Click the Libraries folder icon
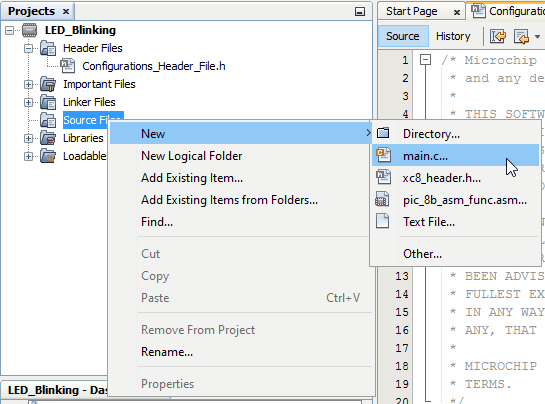Viewport: 545px width, 404px height. [x=48, y=138]
